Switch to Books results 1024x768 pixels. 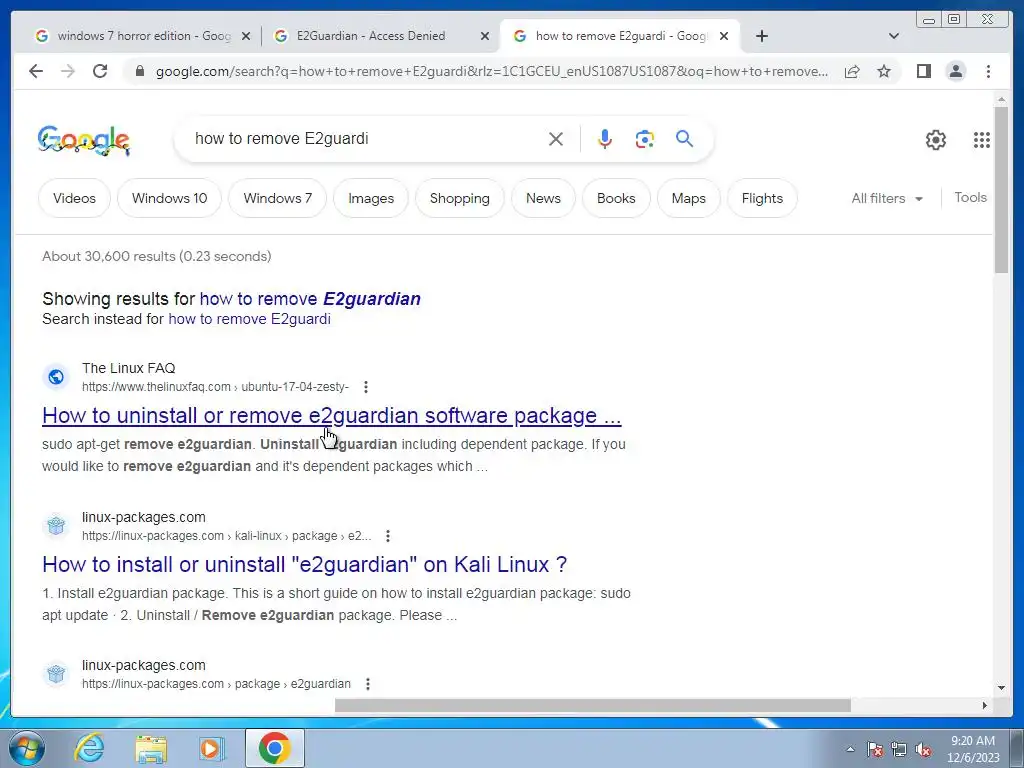coord(616,198)
